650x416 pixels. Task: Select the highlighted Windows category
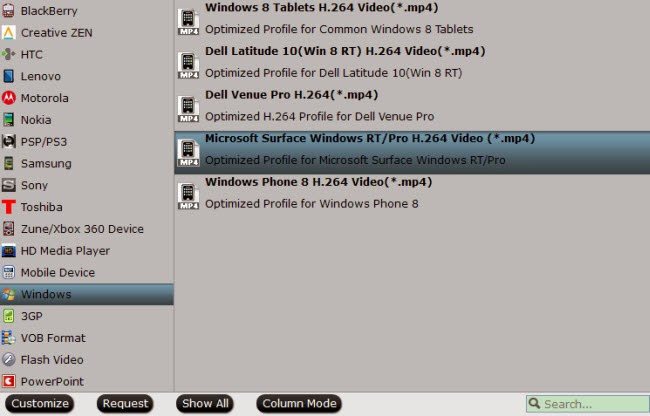pyautogui.click(x=87, y=294)
